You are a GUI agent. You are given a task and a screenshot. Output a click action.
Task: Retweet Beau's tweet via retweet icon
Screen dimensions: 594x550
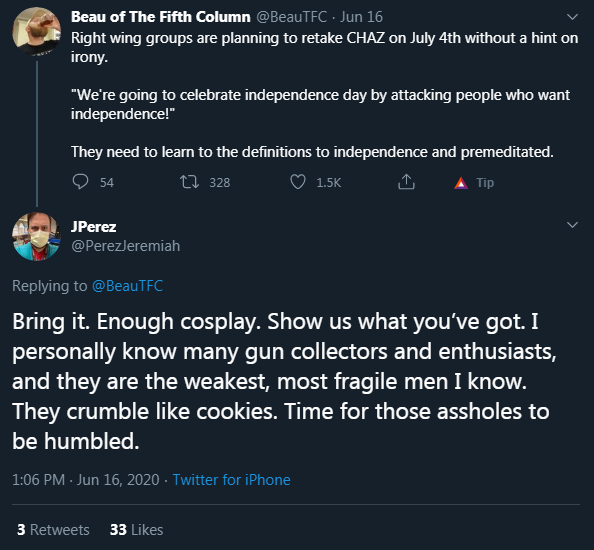coord(189,182)
